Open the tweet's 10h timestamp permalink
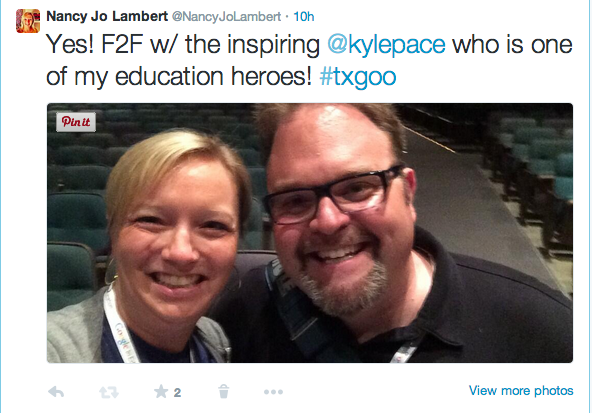592x413 pixels. click(x=304, y=17)
